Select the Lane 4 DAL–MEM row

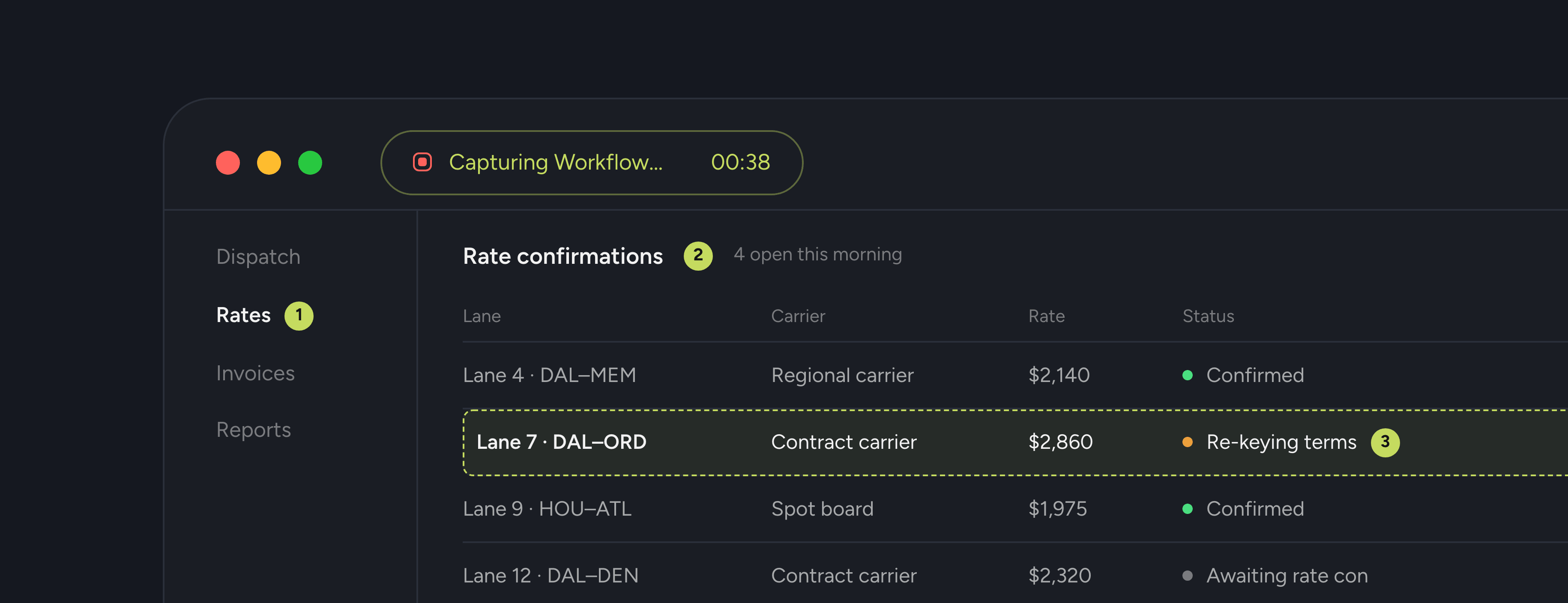tap(1015, 376)
